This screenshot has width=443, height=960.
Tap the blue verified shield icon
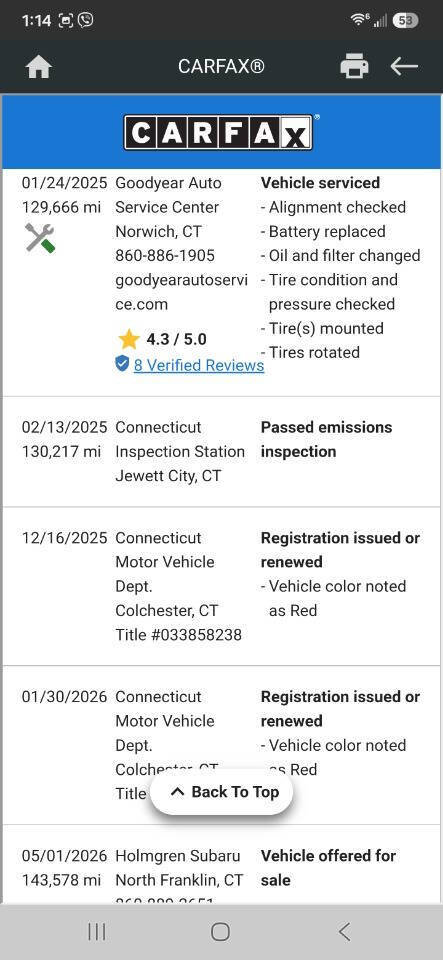click(122, 364)
